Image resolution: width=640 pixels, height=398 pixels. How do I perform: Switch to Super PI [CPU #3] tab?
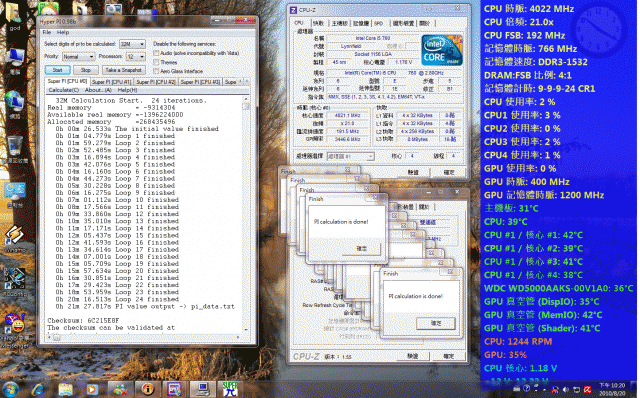200,82
